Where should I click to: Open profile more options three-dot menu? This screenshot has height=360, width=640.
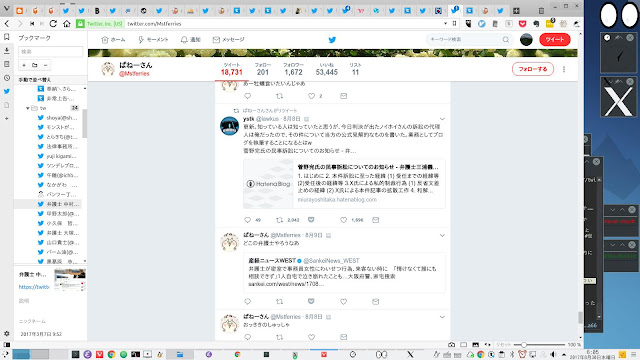pos(564,69)
